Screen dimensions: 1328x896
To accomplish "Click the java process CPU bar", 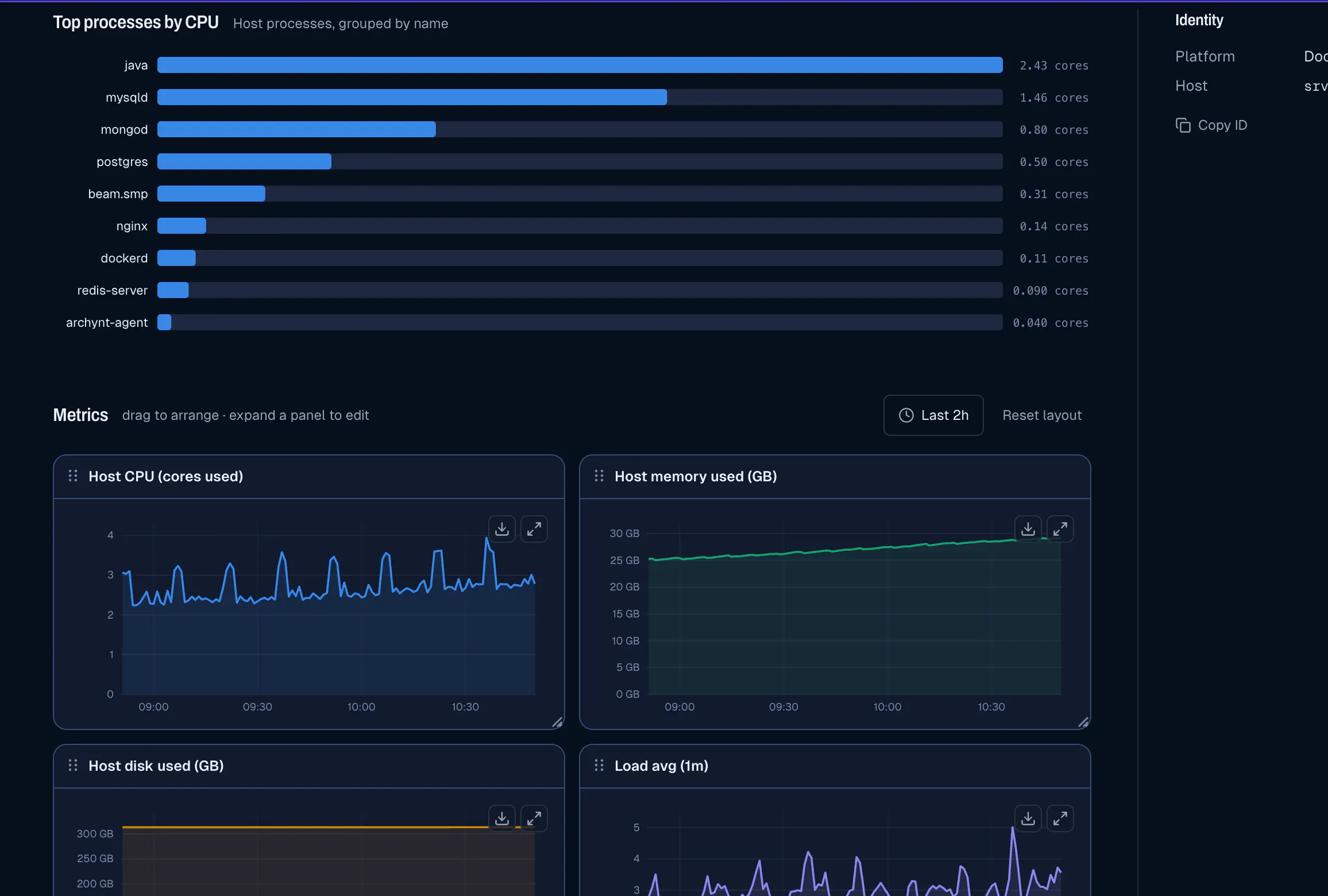I will pos(580,65).
